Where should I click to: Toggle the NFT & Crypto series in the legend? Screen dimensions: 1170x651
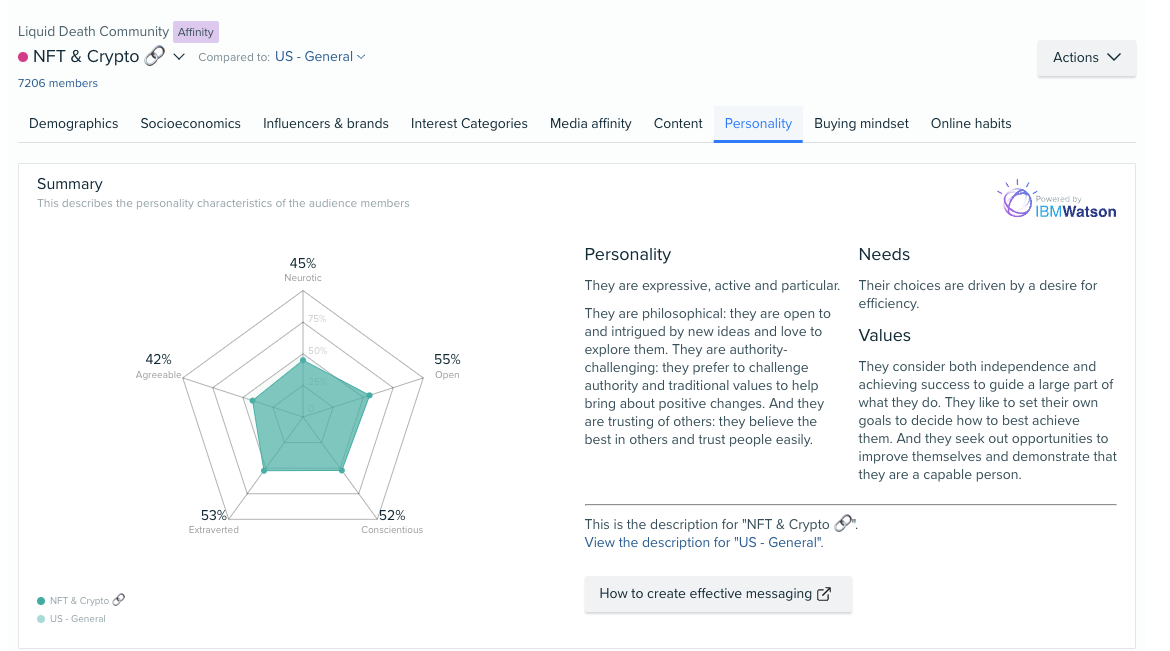[x=80, y=600]
